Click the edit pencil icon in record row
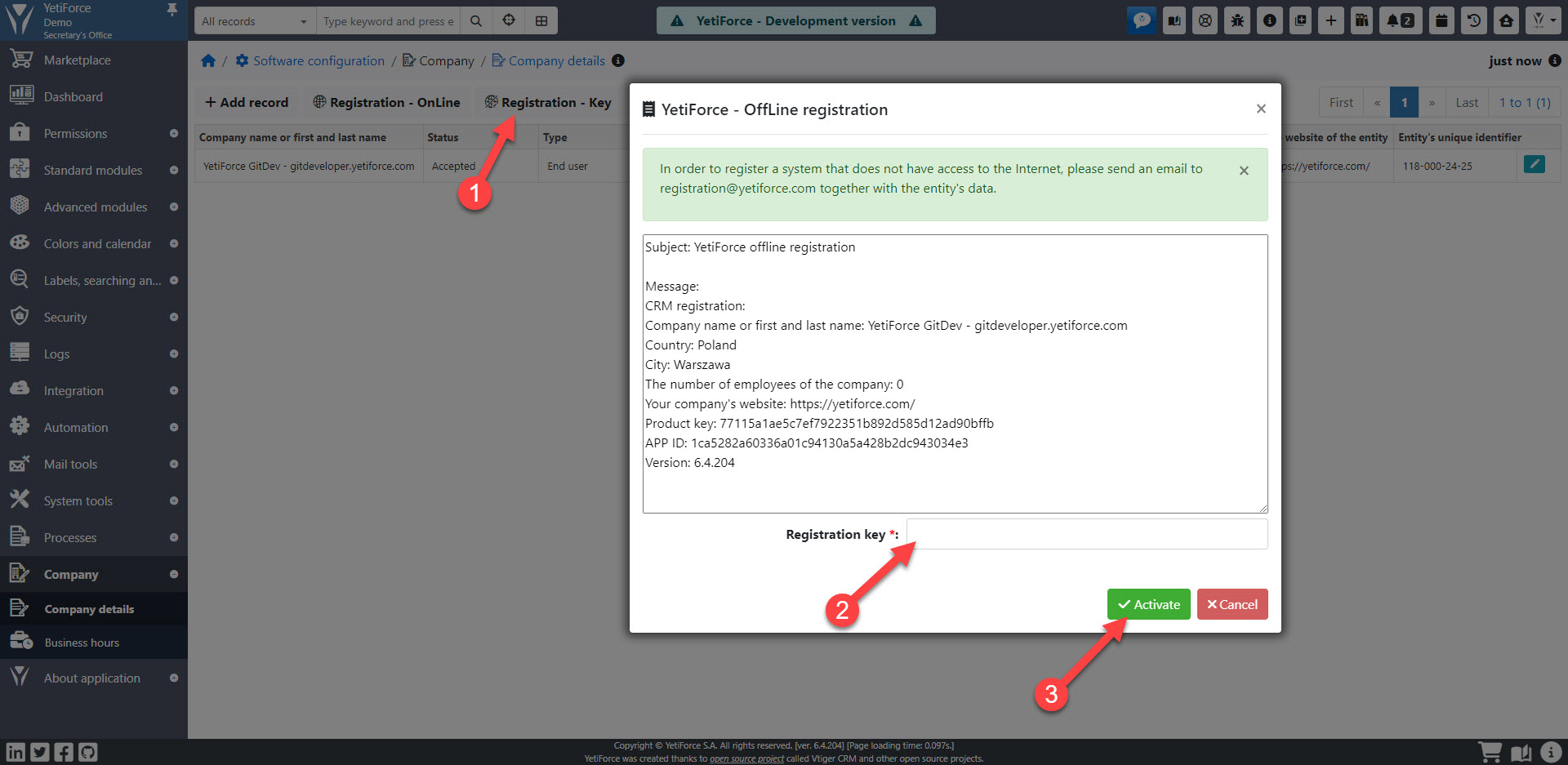This screenshot has height=765, width=1568. click(x=1535, y=164)
